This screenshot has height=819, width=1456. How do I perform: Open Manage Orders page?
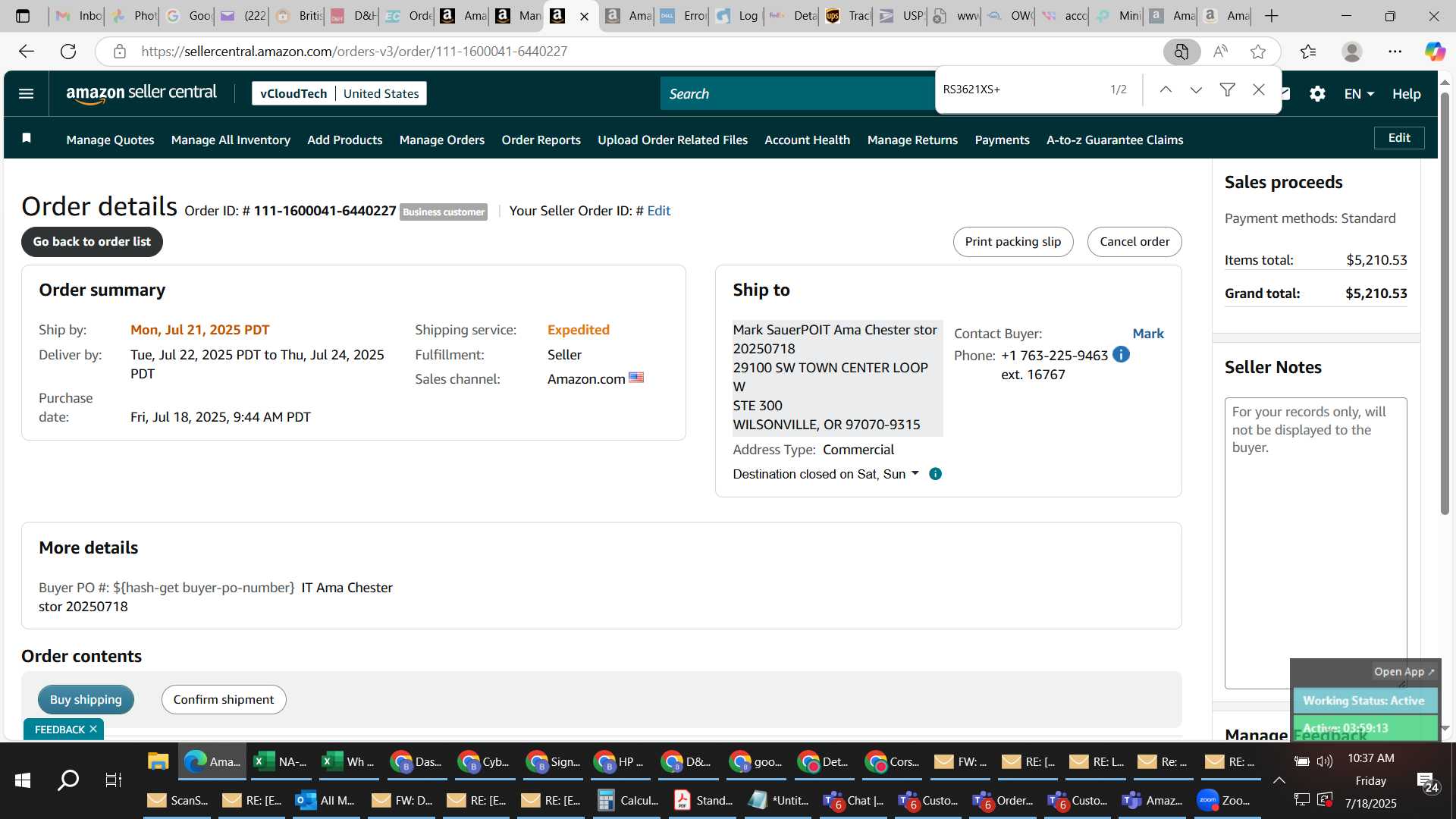point(441,140)
